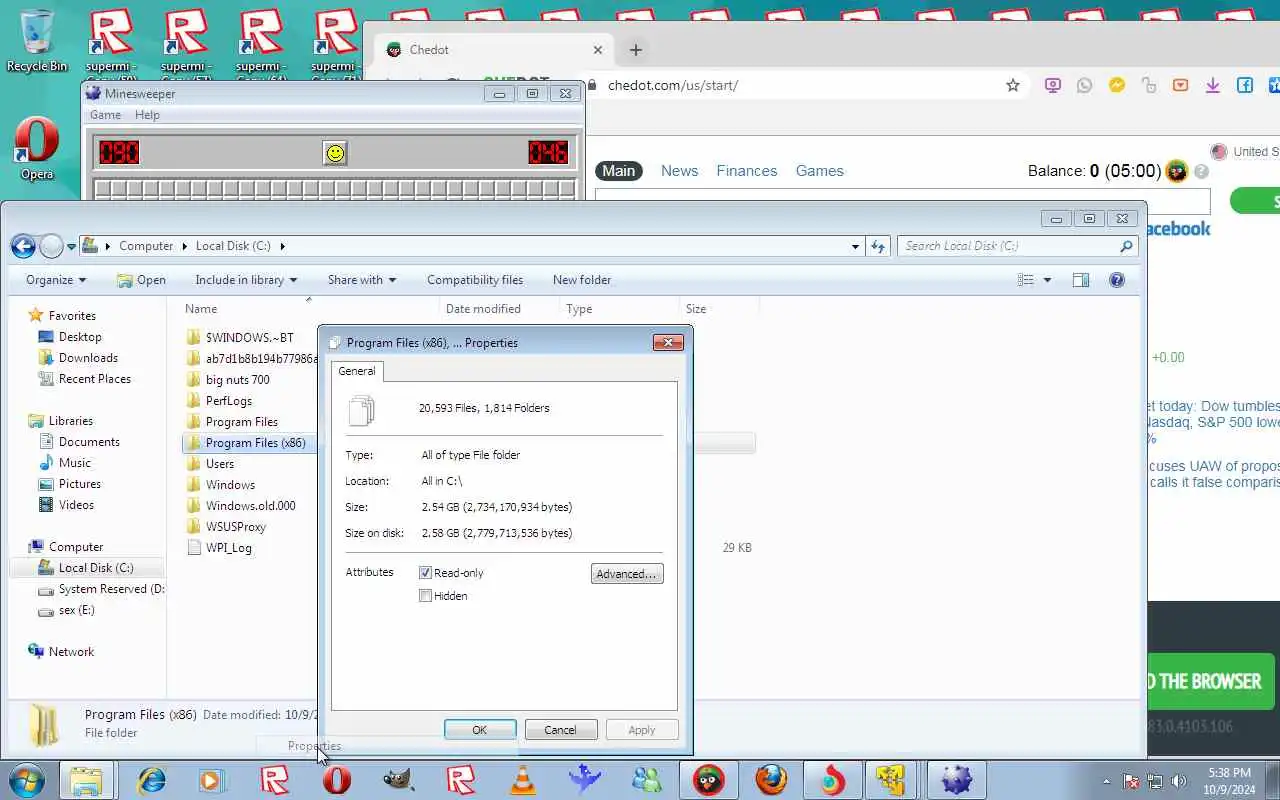Click the refresh button beside address bar
Image resolution: width=1280 pixels, height=800 pixels.
tap(878, 246)
